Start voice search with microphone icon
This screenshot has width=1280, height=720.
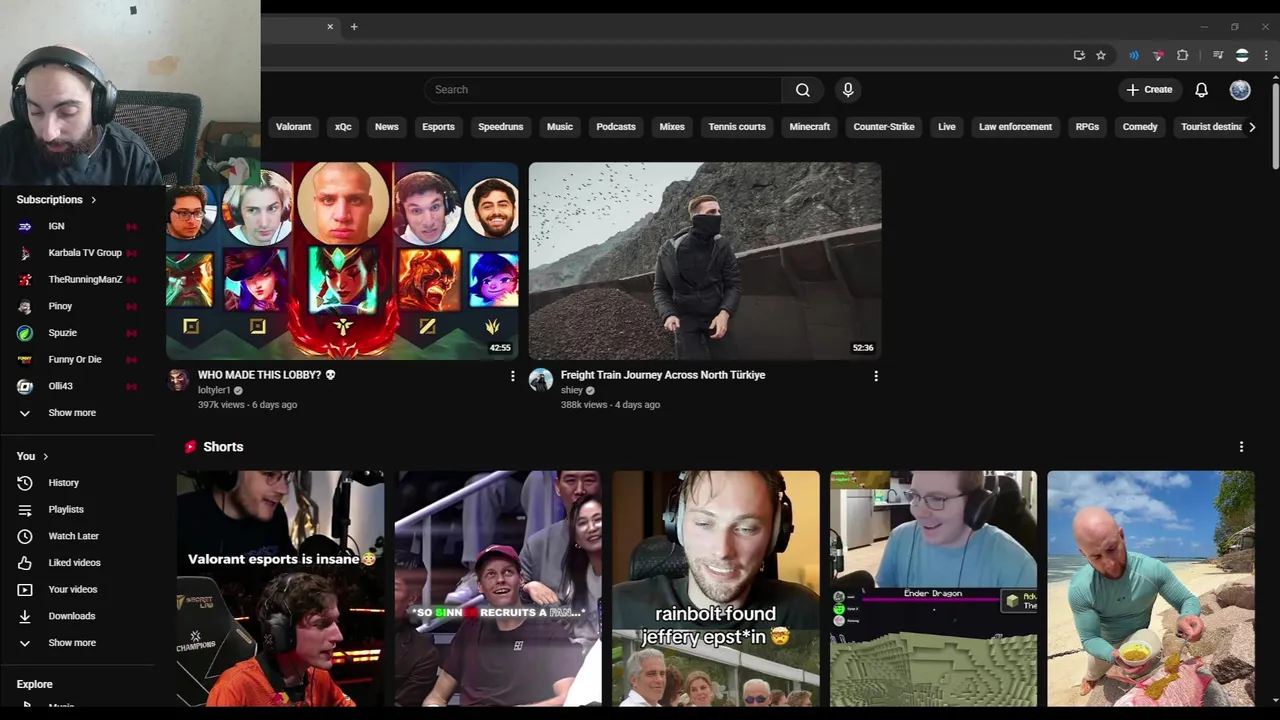click(848, 90)
